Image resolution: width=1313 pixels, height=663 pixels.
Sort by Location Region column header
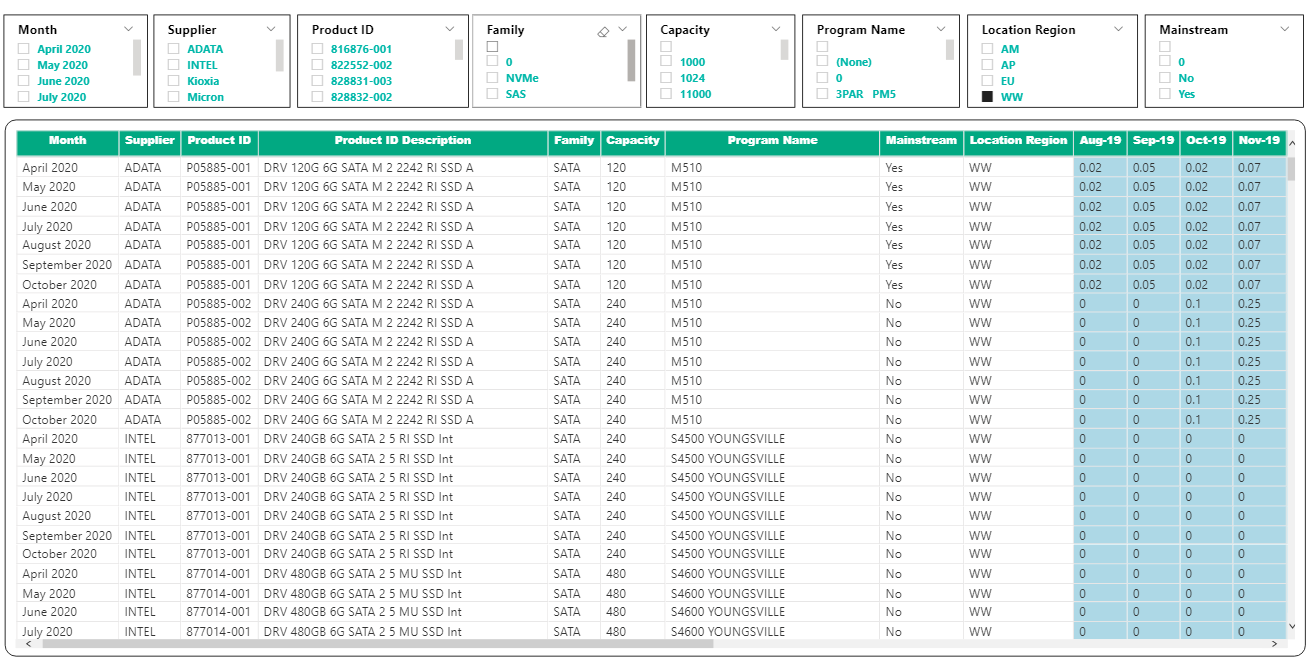(1018, 142)
